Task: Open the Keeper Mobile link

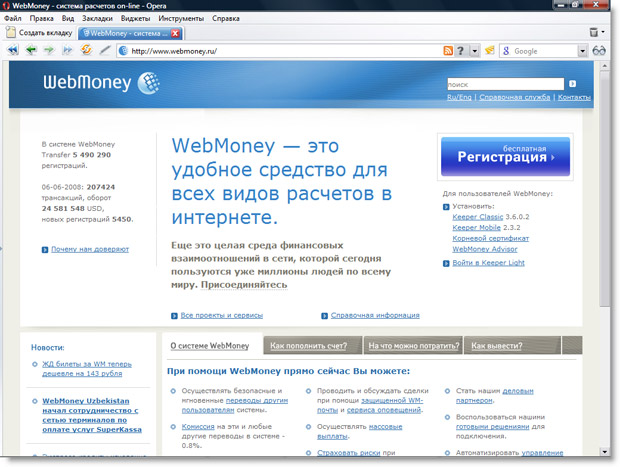Action: click(476, 227)
